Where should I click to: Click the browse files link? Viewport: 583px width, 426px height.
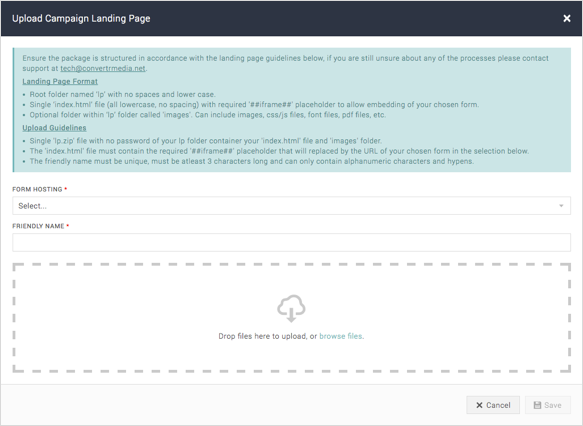tap(341, 336)
